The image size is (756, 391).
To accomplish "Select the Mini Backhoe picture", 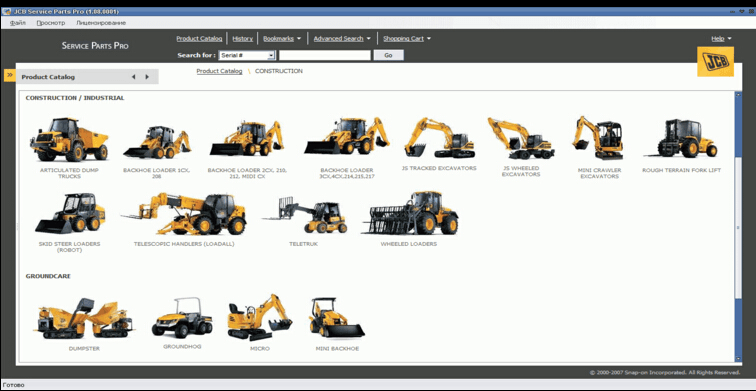I will pyautogui.click(x=337, y=318).
